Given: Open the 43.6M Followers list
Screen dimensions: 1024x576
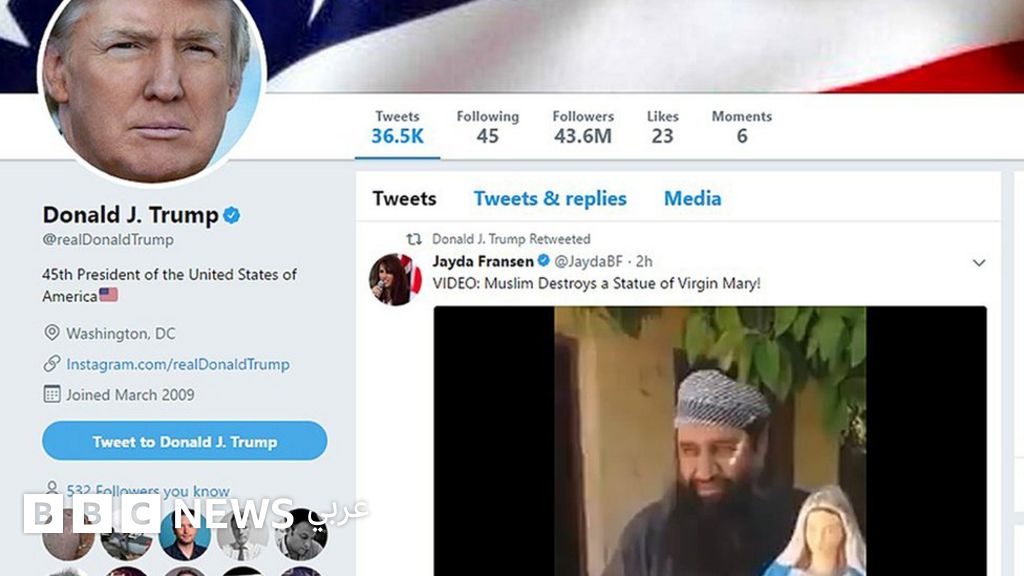Looking at the screenshot, I should [582, 127].
